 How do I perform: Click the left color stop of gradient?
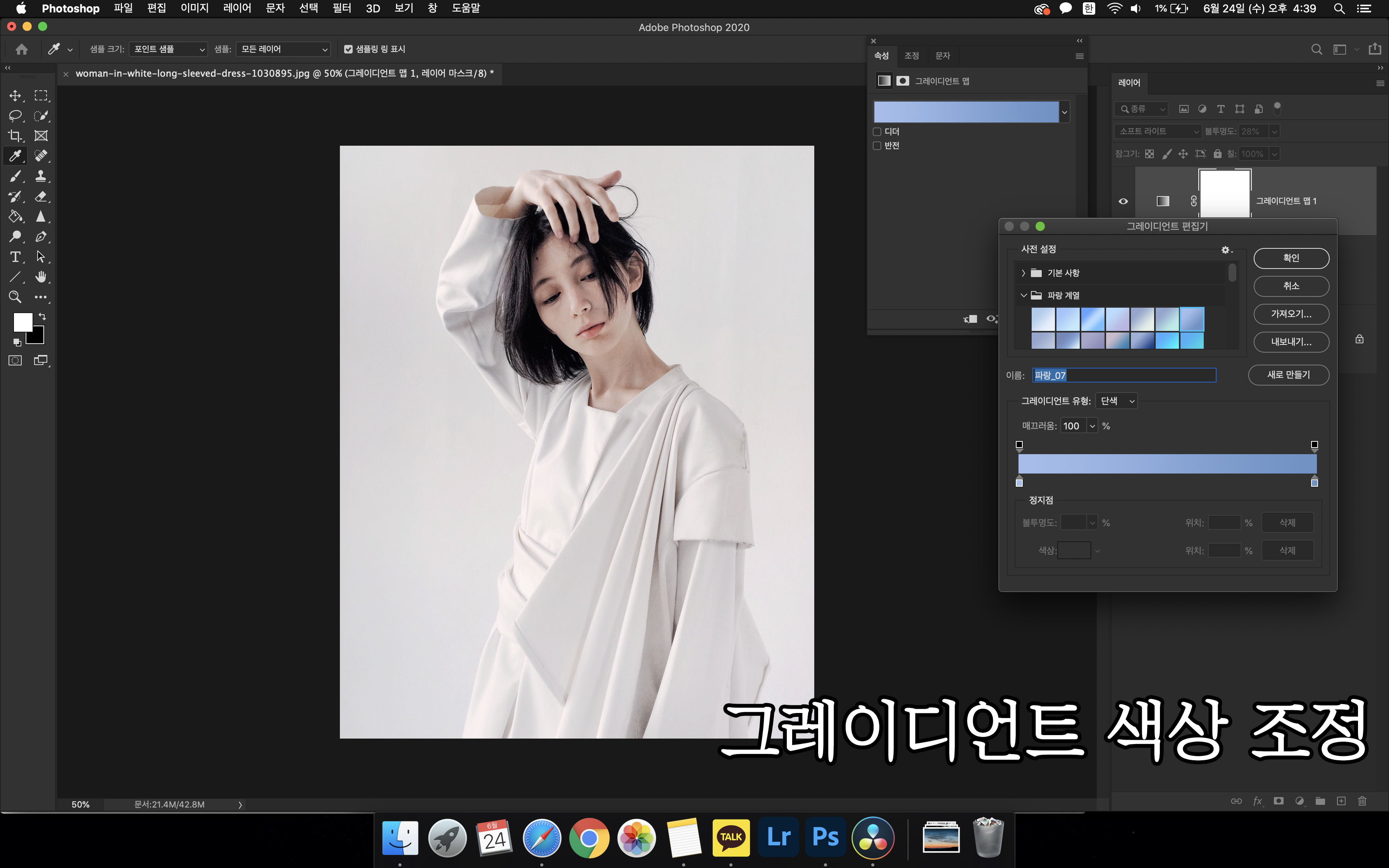1019,482
